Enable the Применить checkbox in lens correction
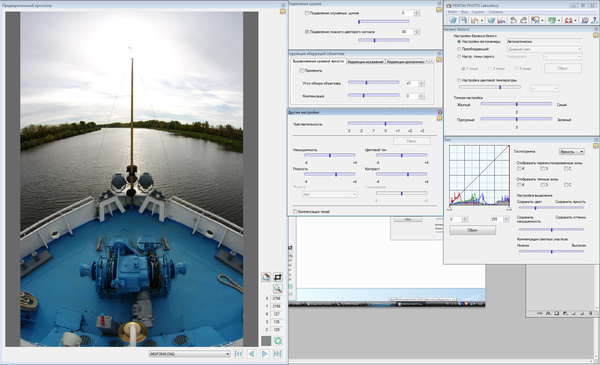600x365 pixels. [302, 70]
